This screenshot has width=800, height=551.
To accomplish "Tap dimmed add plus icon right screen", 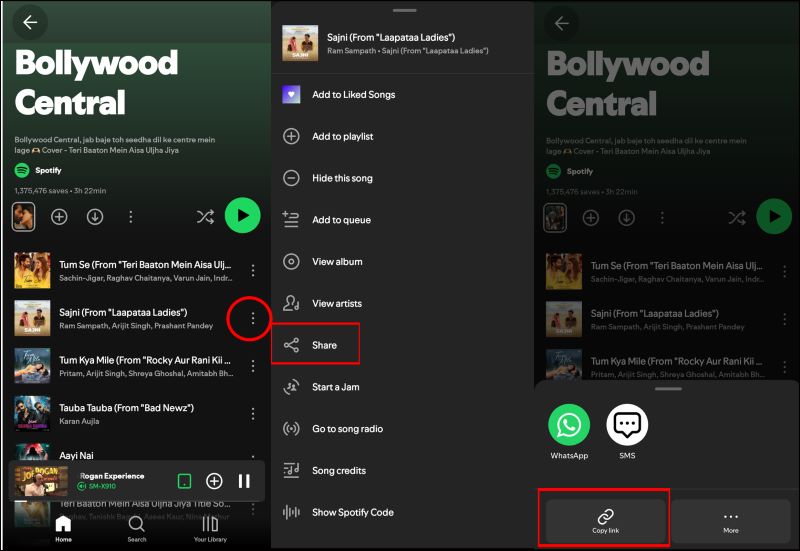I will point(591,218).
